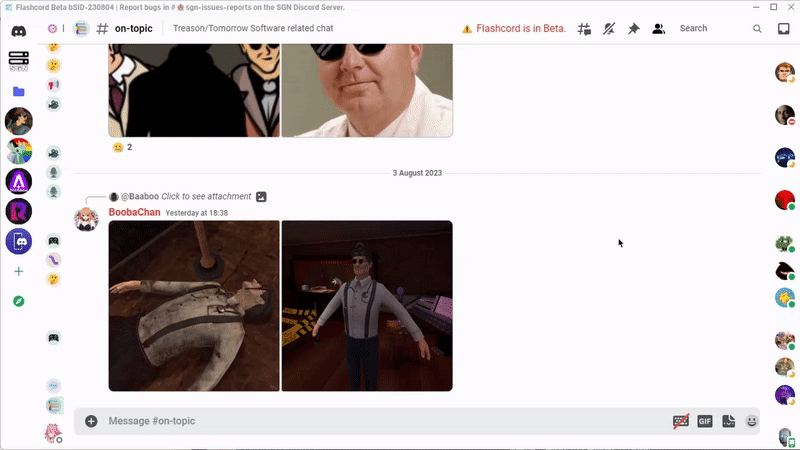This screenshot has height=450, width=800.
Task: Open the blue Discord phone server icon
Action: 19,241
